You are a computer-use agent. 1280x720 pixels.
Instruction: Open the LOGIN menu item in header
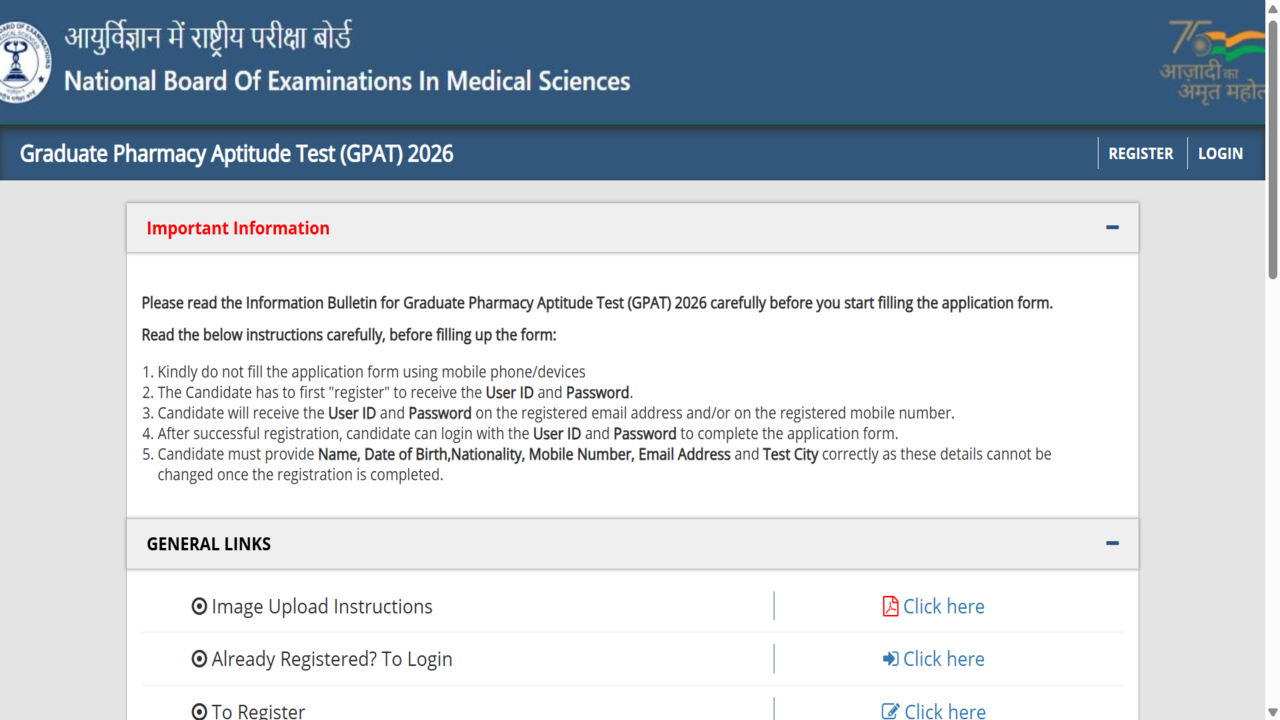[1220, 154]
